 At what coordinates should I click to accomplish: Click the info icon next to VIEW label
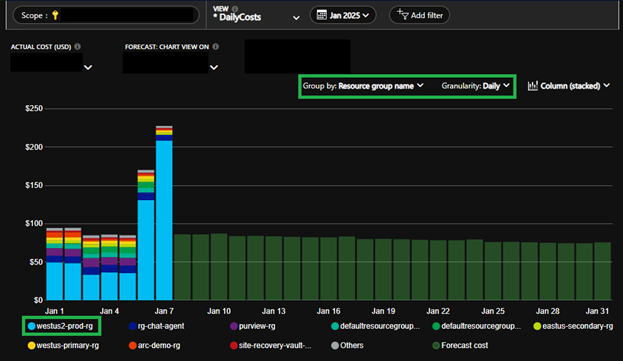pos(235,8)
